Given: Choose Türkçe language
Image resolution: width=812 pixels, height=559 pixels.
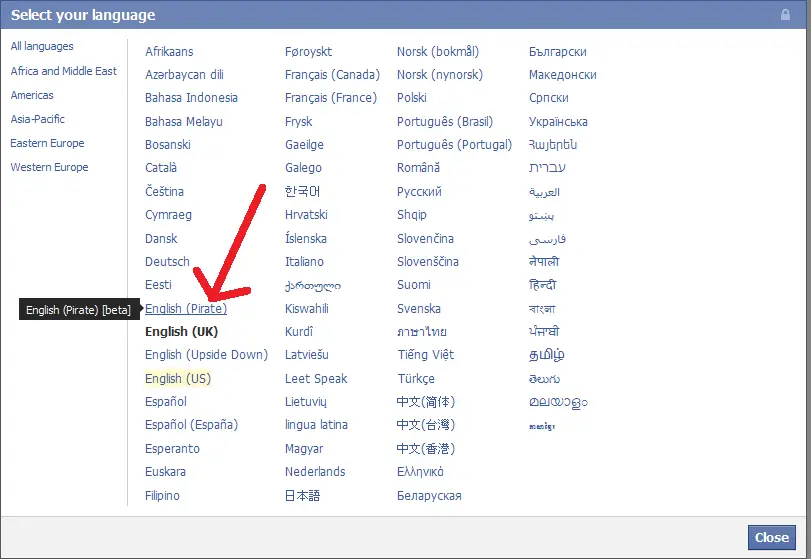Looking at the screenshot, I should [x=416, y=379].
